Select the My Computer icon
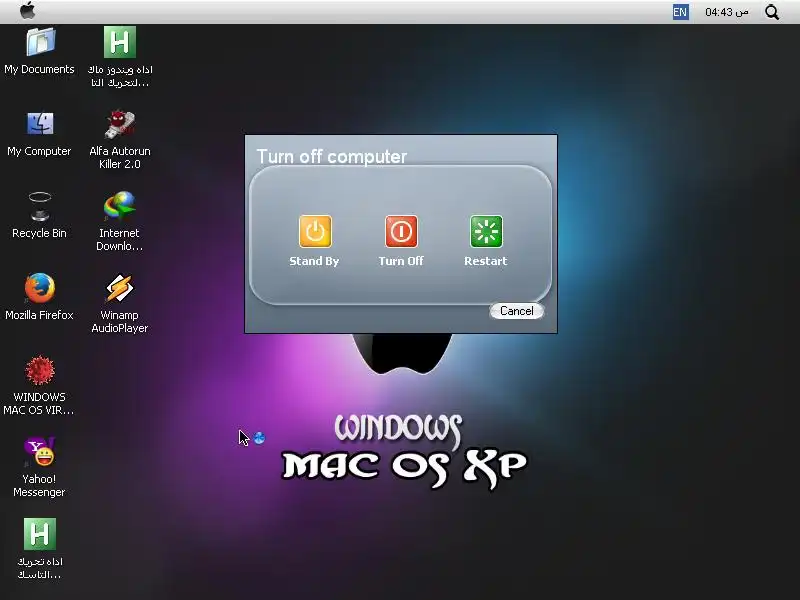 tap(40, 124)
